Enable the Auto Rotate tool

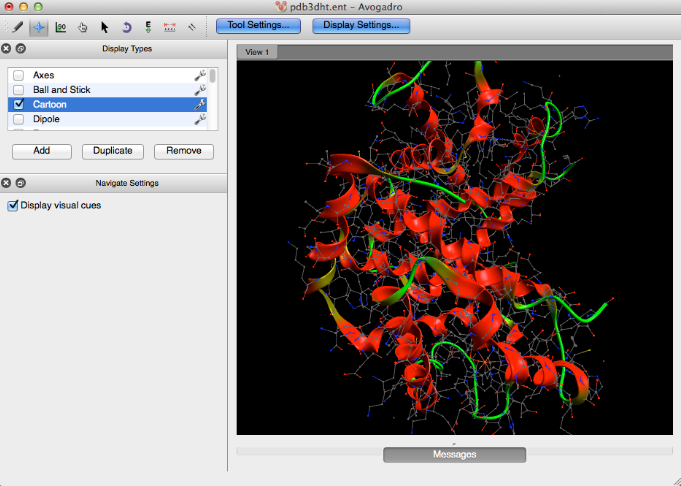tap(127, 27)
